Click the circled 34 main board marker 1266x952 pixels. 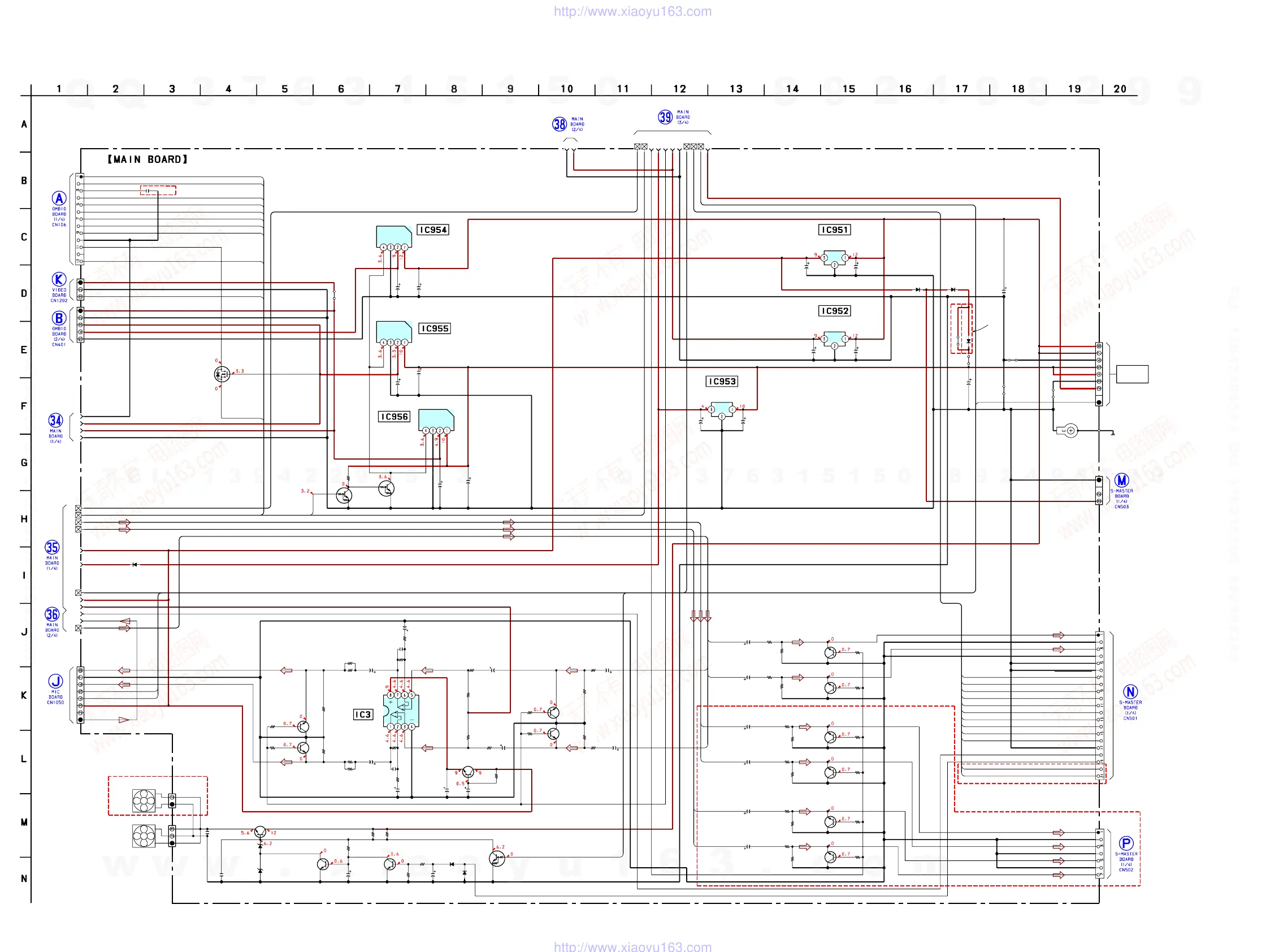(x=55, y=421)
